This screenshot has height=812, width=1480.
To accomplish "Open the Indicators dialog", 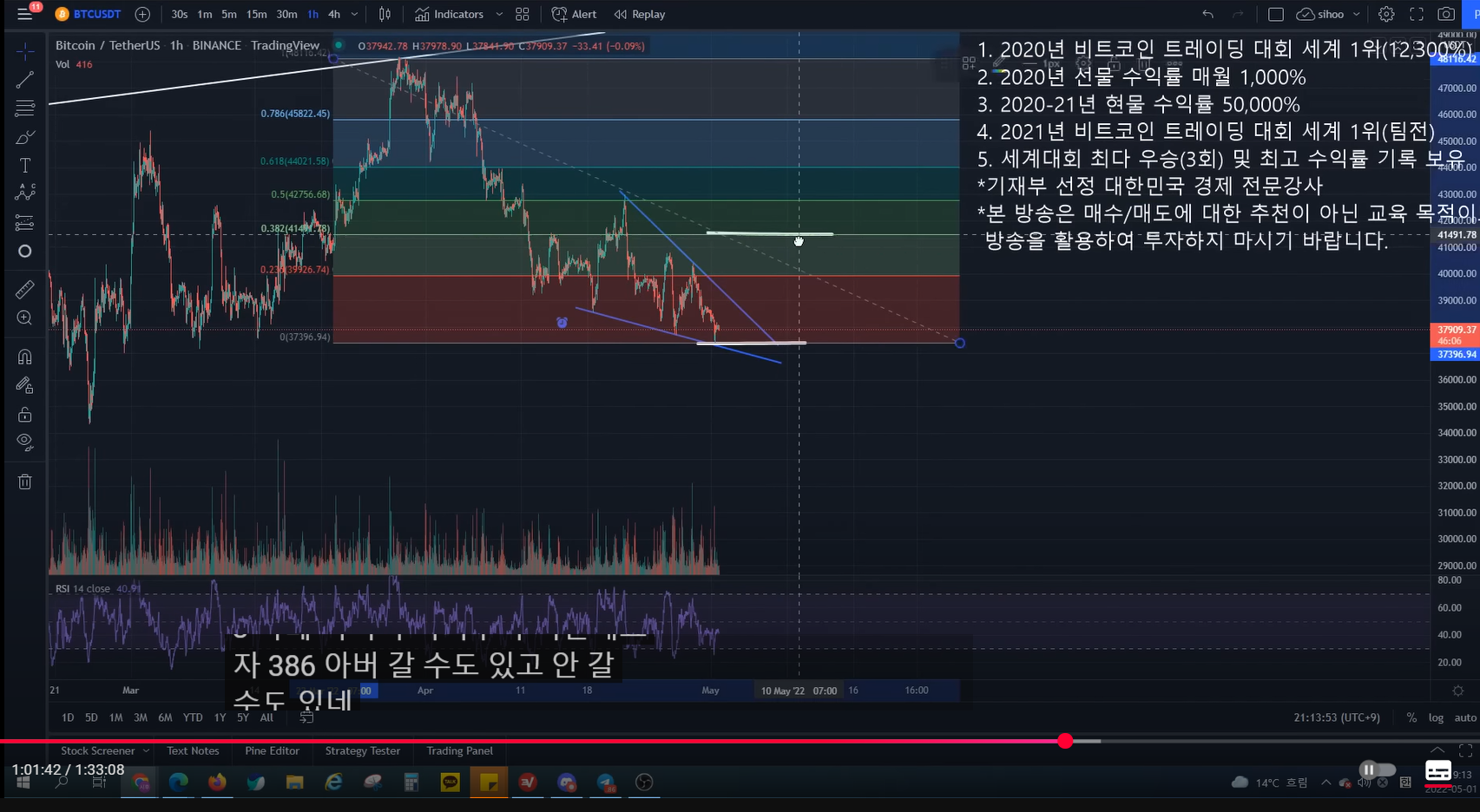I will point(449,14).
